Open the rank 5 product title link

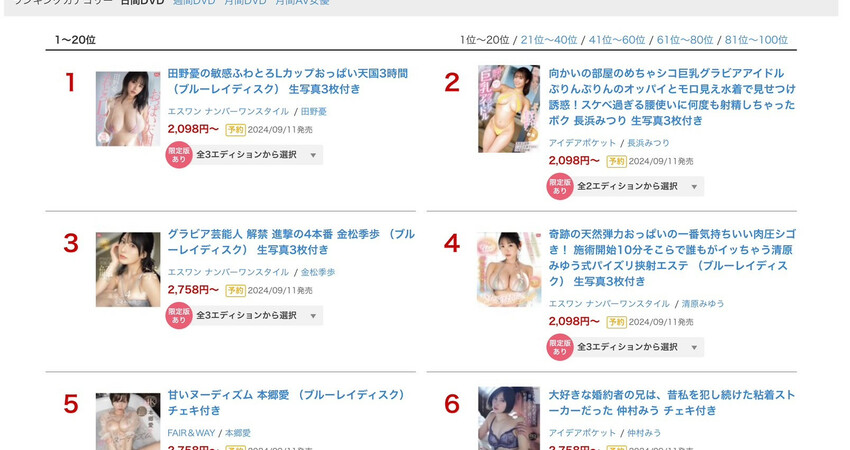pos(288,403)
